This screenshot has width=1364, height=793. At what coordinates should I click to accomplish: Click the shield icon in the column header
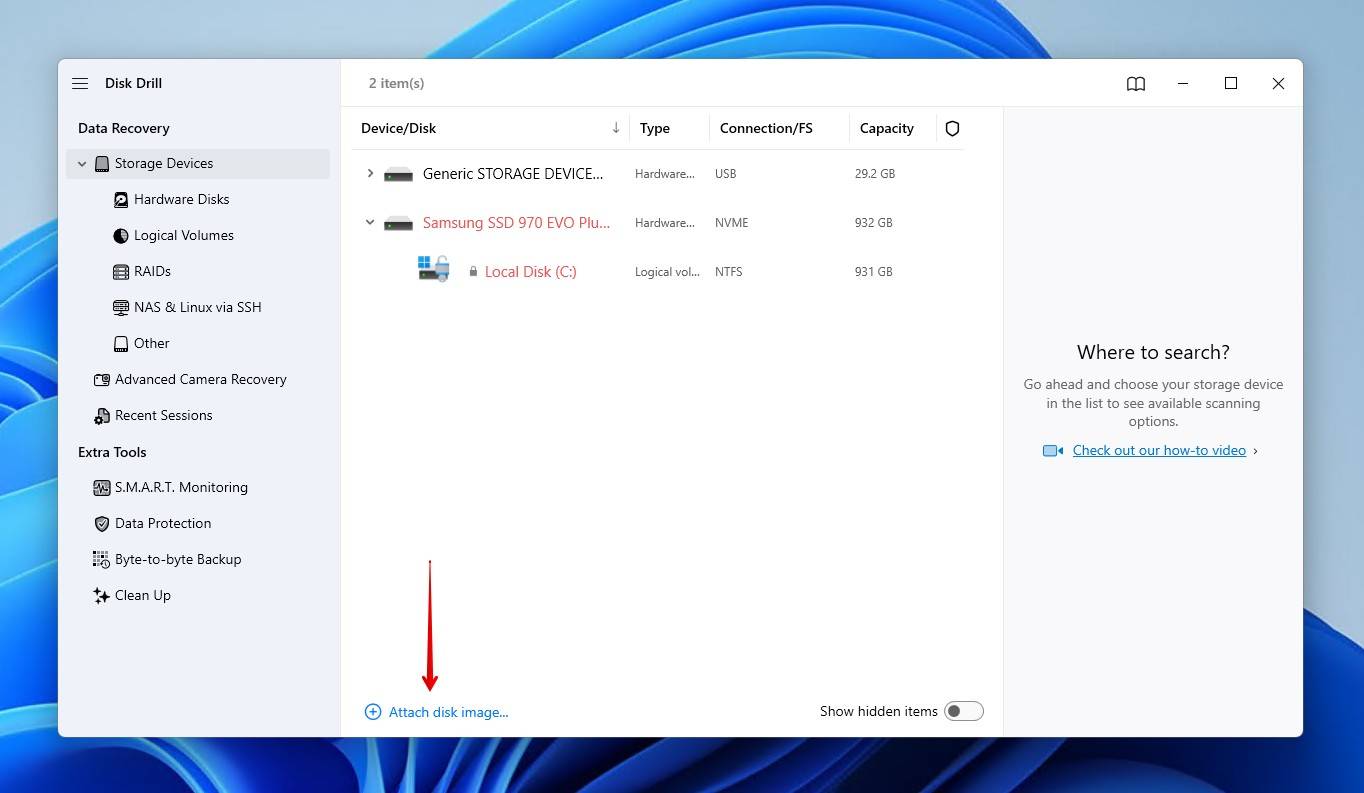tap(951, 128)
